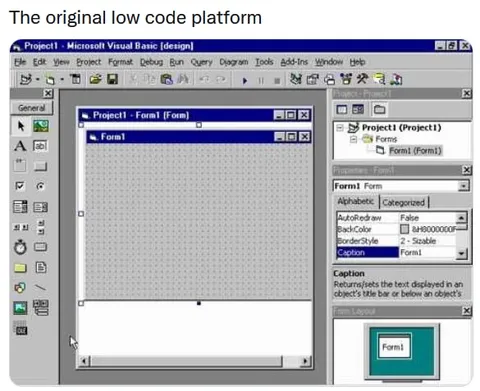The image size is (480, 391).
Task: Open Add Project dropdown arrow
Action: [37, 80]
